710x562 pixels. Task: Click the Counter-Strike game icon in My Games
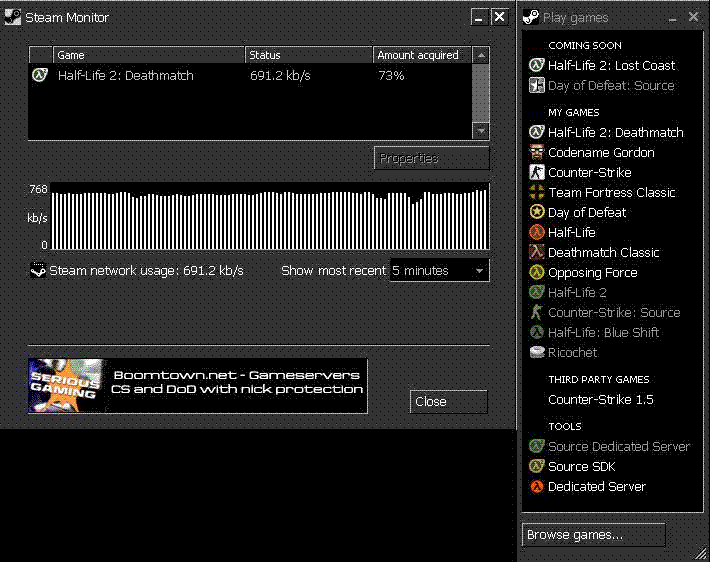(x=537, y=172)
